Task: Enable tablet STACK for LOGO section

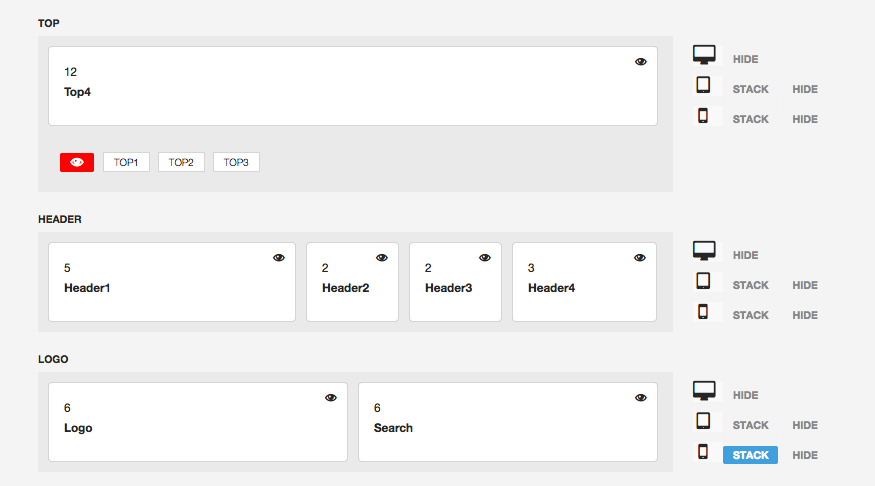Action: click(751, 425)
